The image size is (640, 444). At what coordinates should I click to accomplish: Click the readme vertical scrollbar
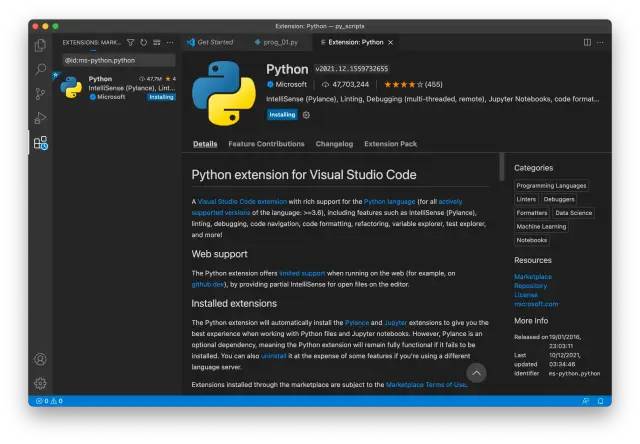point(502,166)
